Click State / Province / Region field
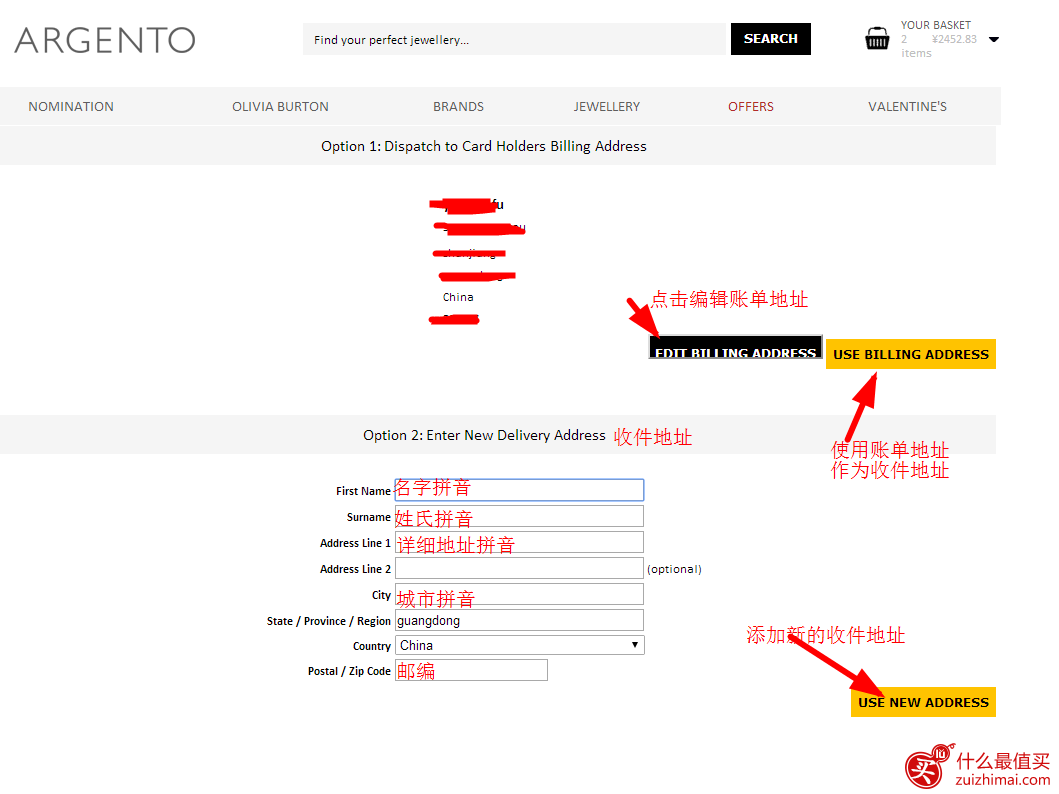The height and width of the screenshot is (794, 1059). click(x=519, y=620)
